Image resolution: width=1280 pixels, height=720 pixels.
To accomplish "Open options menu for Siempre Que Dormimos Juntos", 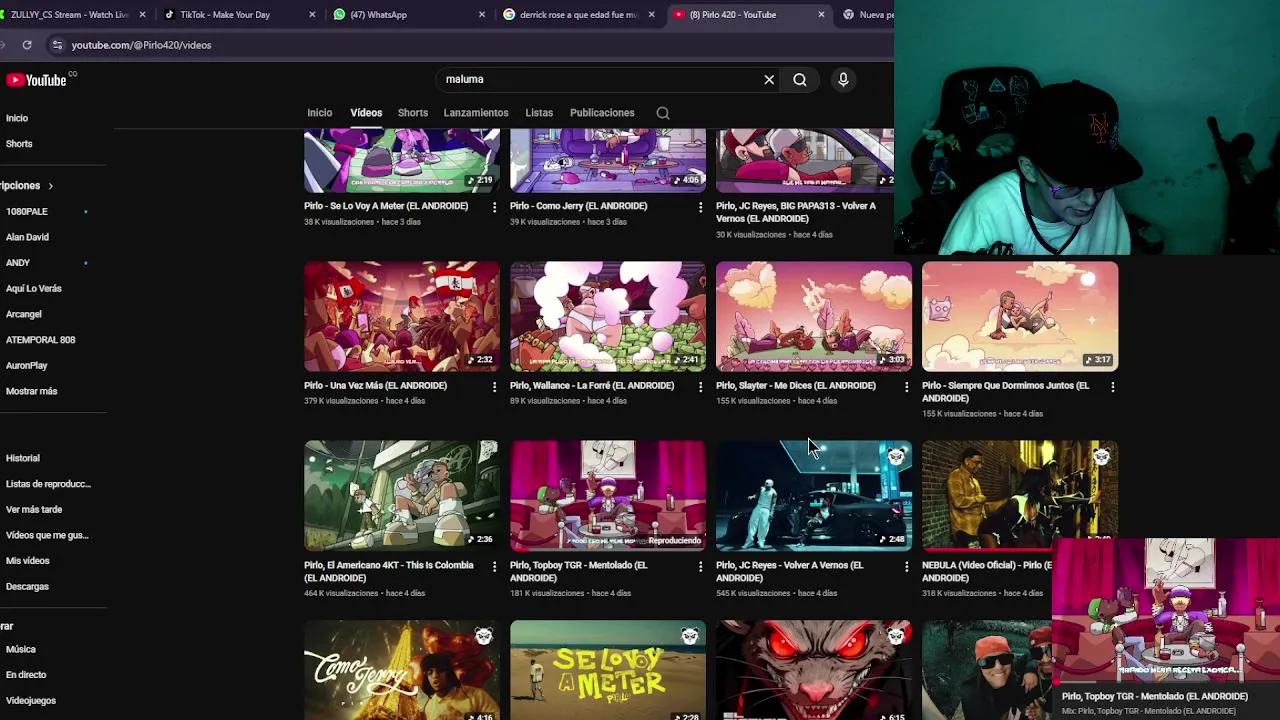I will click(x=1112, y=386).
